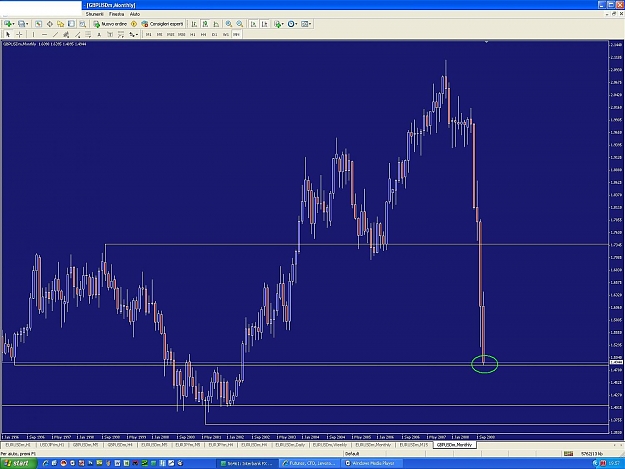Click the Indicators list icon
625x469 pixels.
tap(277, 24)
